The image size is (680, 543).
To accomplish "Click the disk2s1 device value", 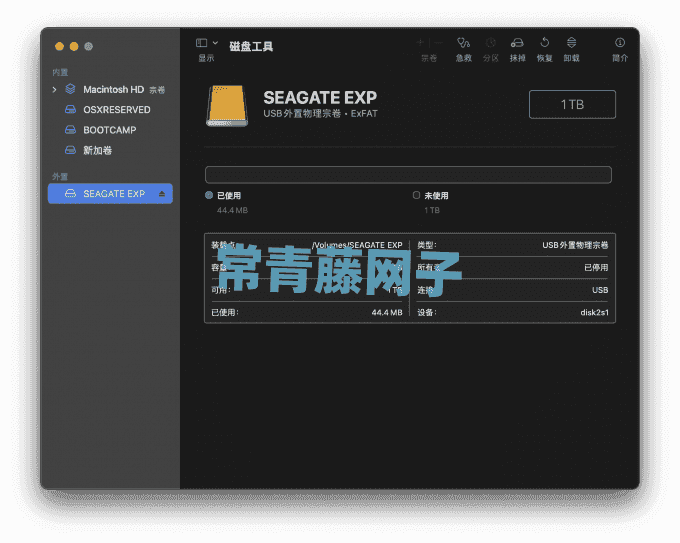I will coord(594,312).
